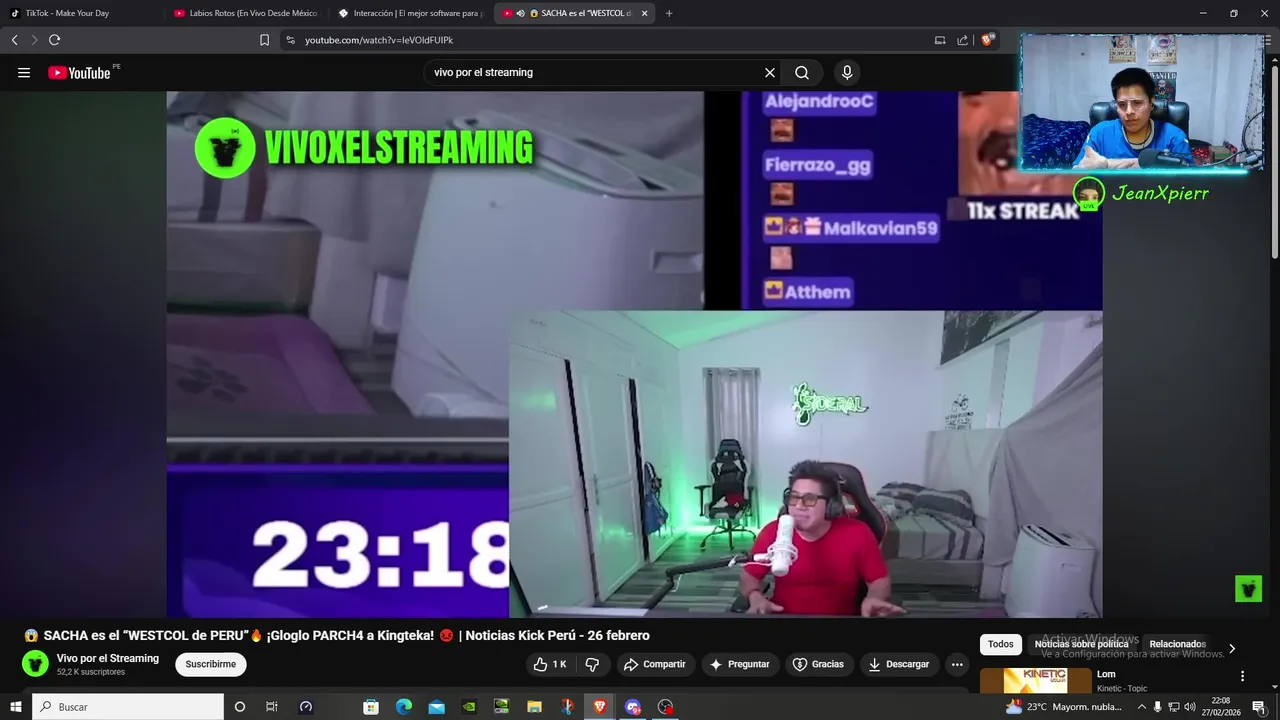Open Vivo por el Streaming channel name link

click(x=108, y=658)
